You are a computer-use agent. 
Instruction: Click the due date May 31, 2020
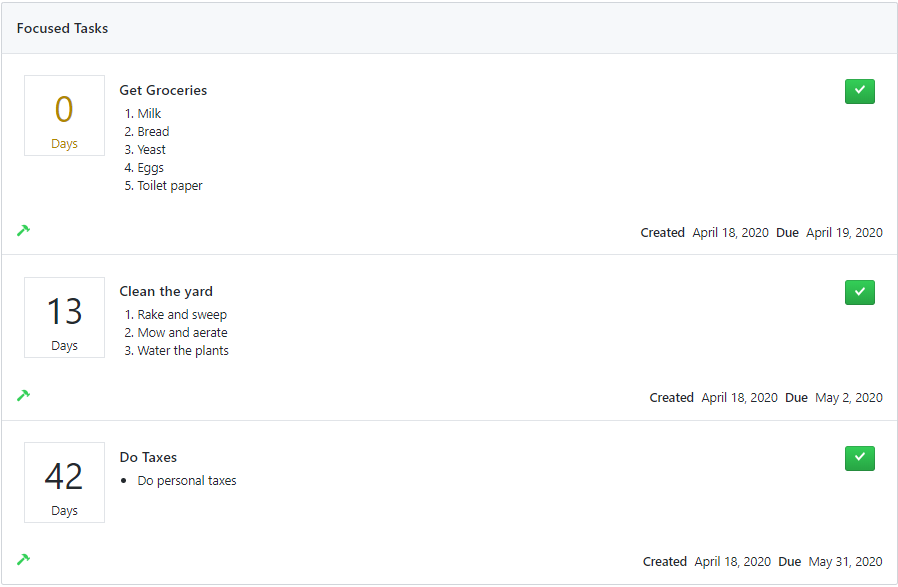click(845, 562)
